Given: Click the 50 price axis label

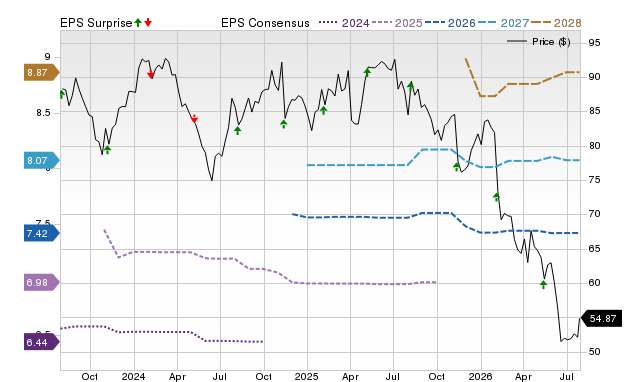Looking at the screenshot, I should point(594,351).
